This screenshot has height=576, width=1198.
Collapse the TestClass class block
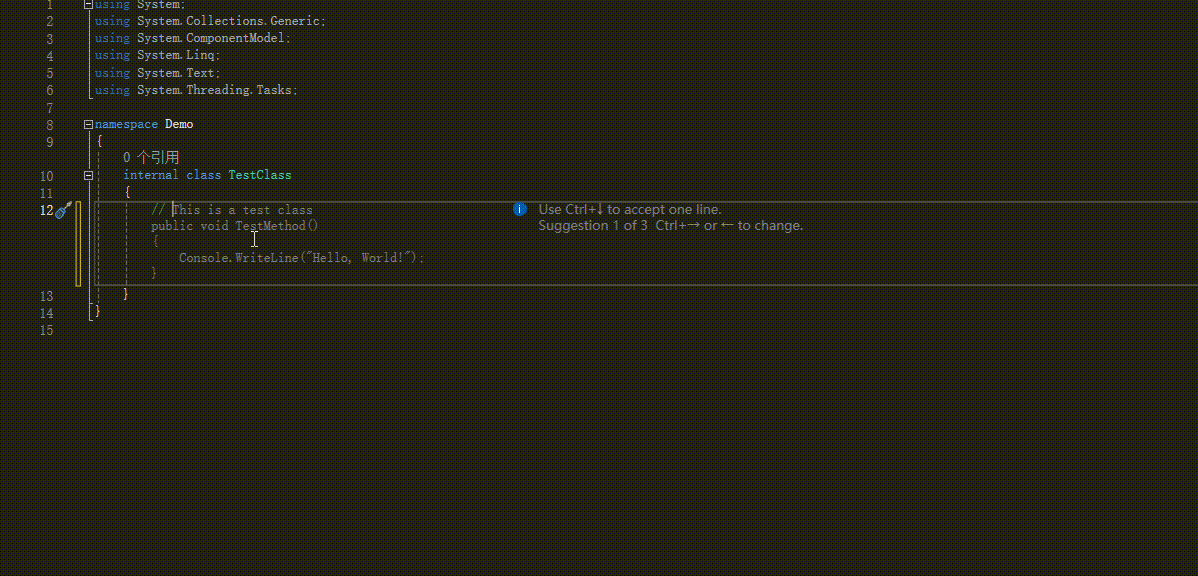[x=89, y=176]
